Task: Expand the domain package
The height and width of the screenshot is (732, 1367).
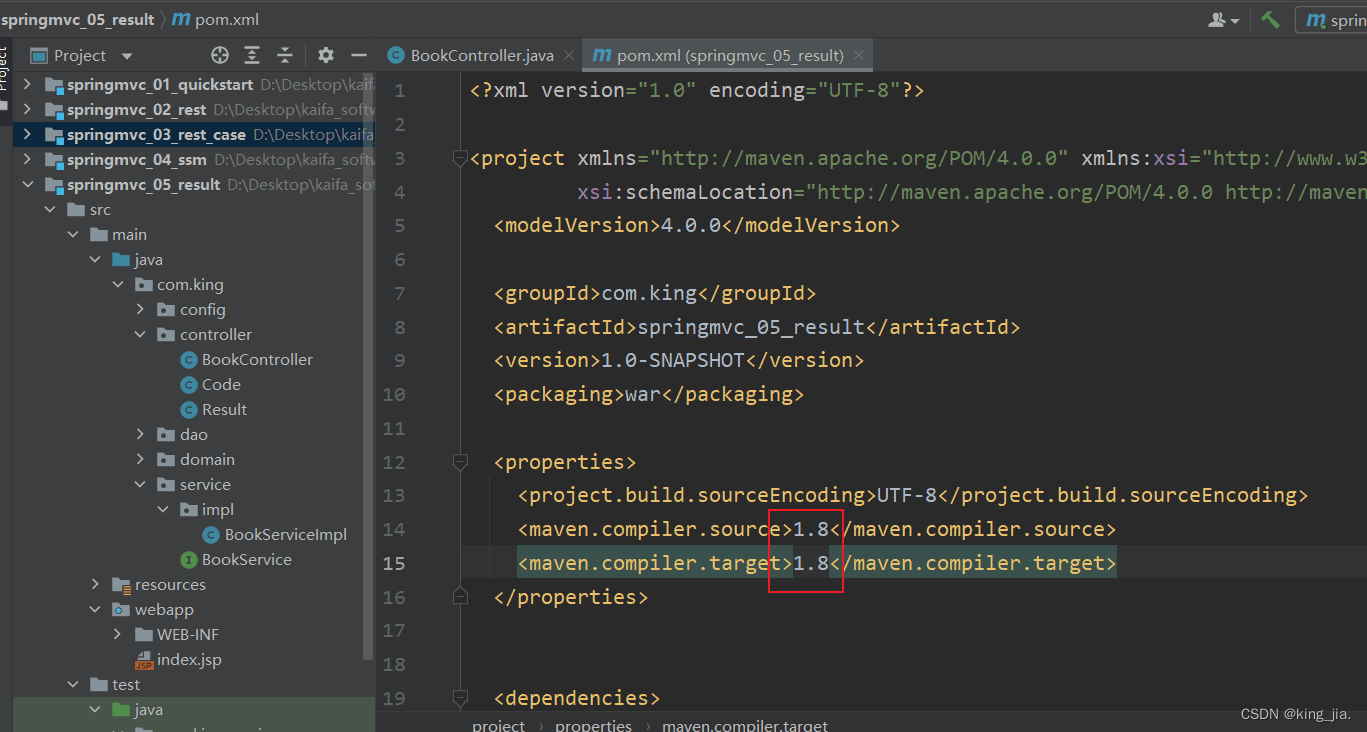Action: [x=141, y=459]
